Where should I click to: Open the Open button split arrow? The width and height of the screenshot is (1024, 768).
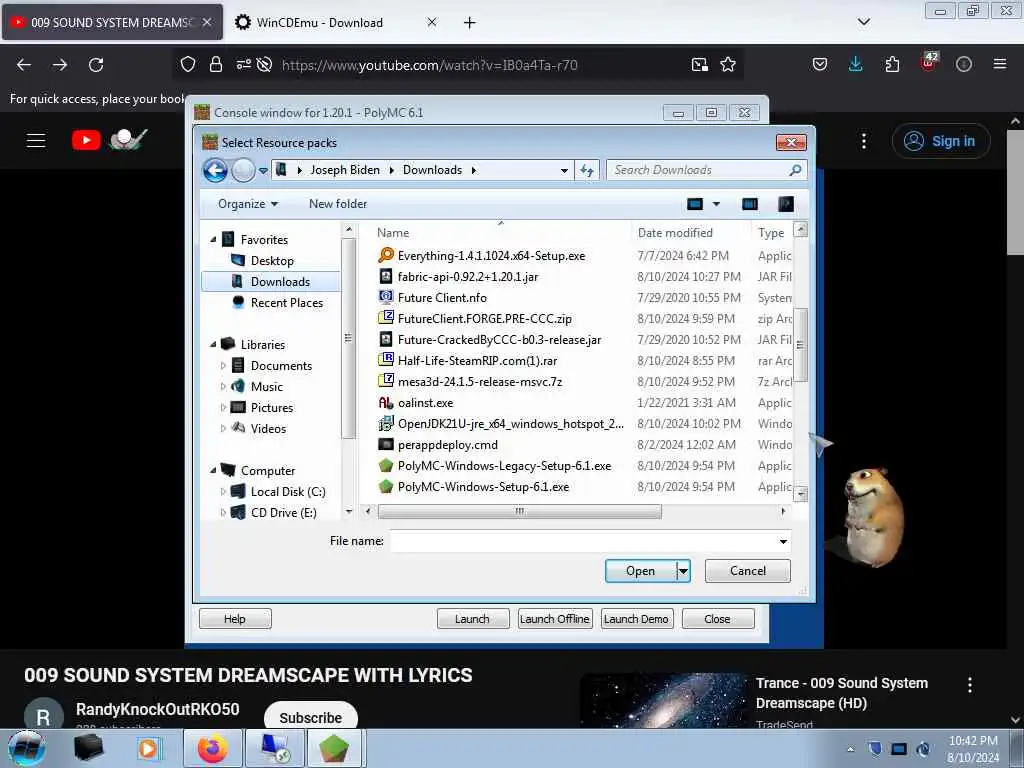click(x=683, y=571)
